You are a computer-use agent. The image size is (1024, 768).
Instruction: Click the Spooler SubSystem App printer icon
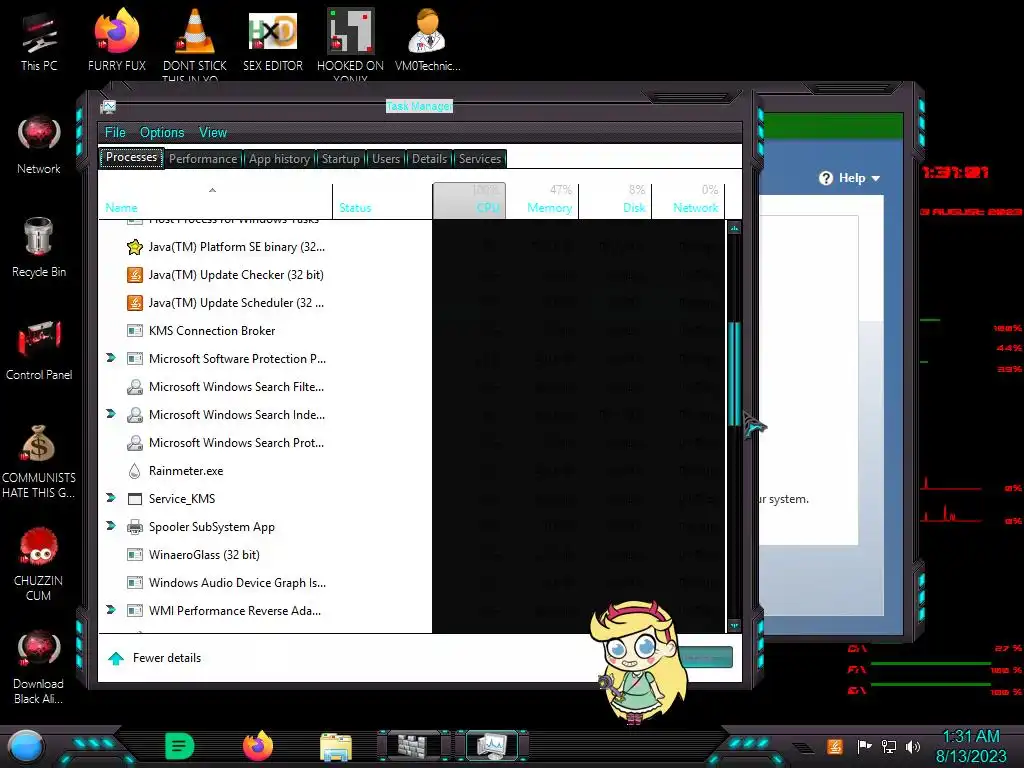click(x=135, y=527)
